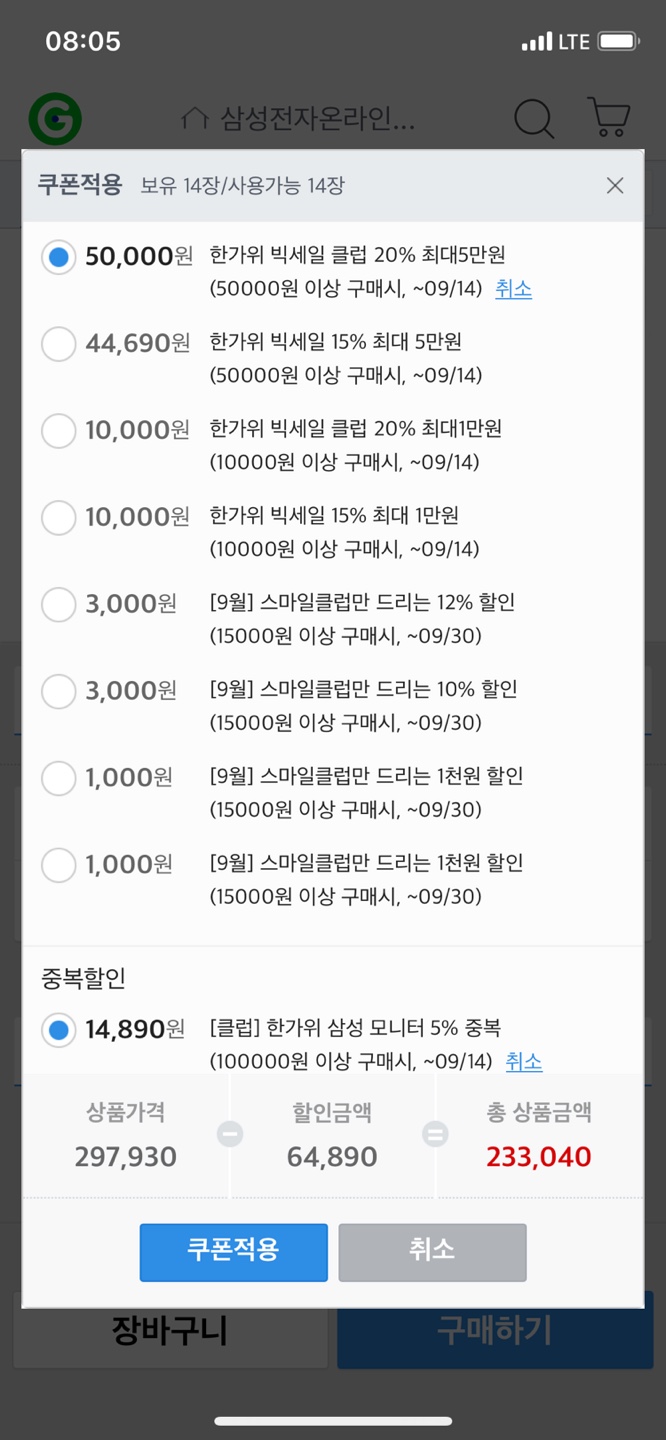
Task: Pick the first 1,000원 1천원 할인 coupon
Action: [59, 779]
